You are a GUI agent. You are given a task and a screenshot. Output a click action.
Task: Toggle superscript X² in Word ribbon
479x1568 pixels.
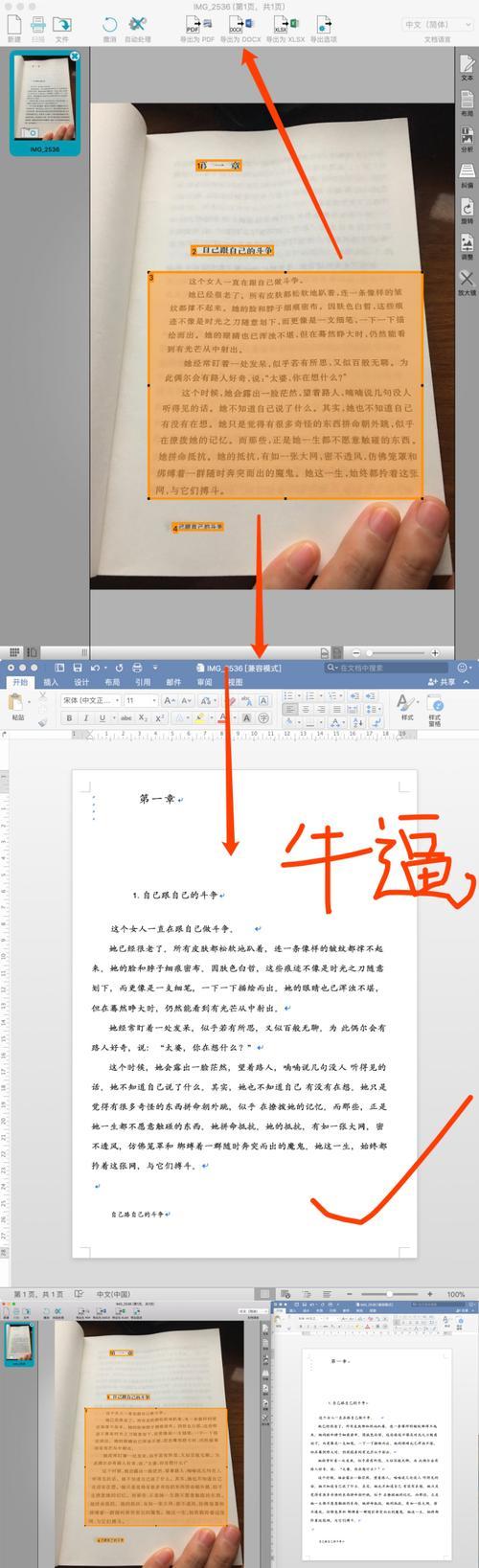160,717
